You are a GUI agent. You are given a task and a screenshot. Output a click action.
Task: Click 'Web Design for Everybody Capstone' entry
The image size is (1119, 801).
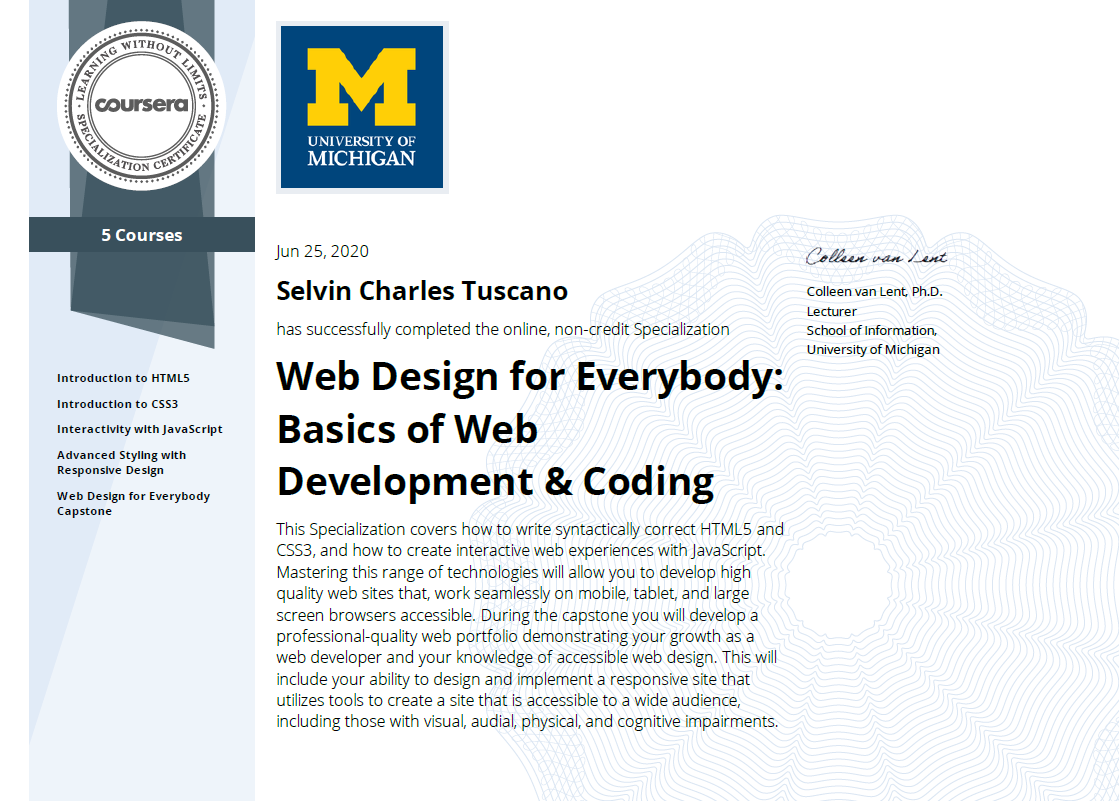pos(133,503)
